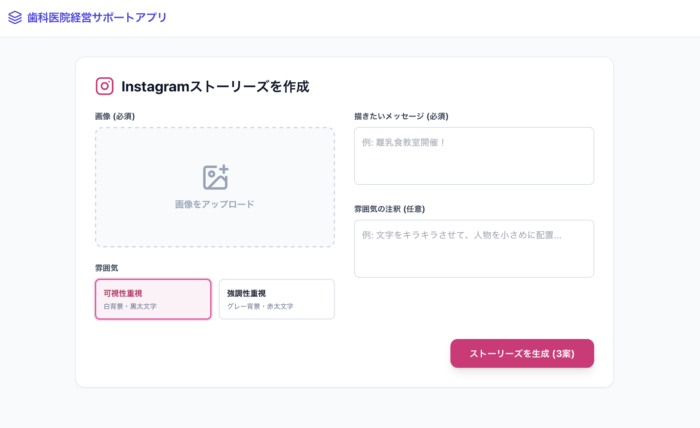Select the 強調性重視 mood option

point(277,299)
